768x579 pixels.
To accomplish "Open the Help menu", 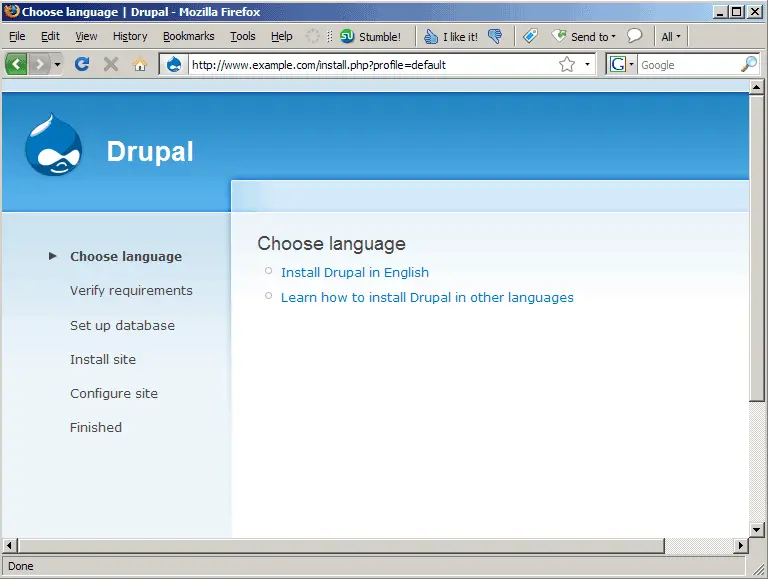I will (282, 36).
